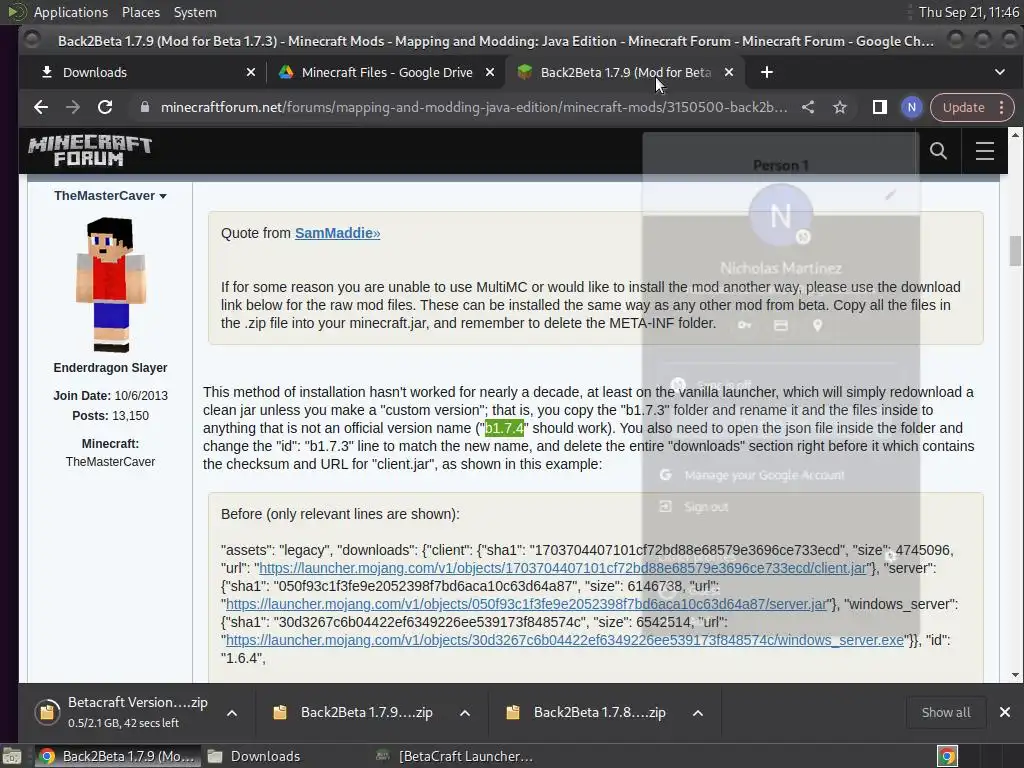Click the Minecraft Forum logo
1024x768 pixels.
89,151
